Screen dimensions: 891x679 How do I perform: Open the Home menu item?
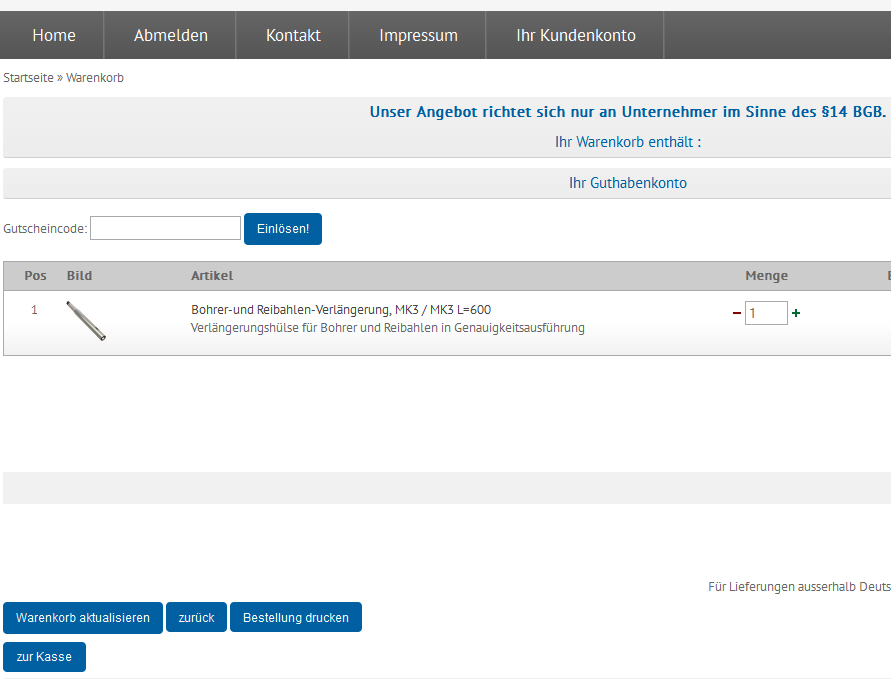pyautogui.click(x=54, y=35)
